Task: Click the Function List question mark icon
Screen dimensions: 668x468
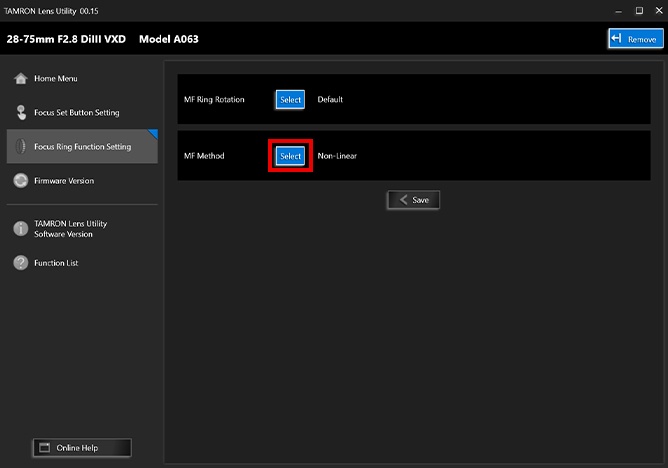Action: point(20,263)
